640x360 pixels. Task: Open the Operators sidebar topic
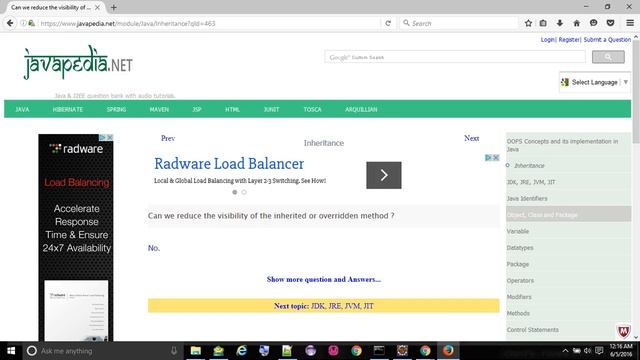520,280
